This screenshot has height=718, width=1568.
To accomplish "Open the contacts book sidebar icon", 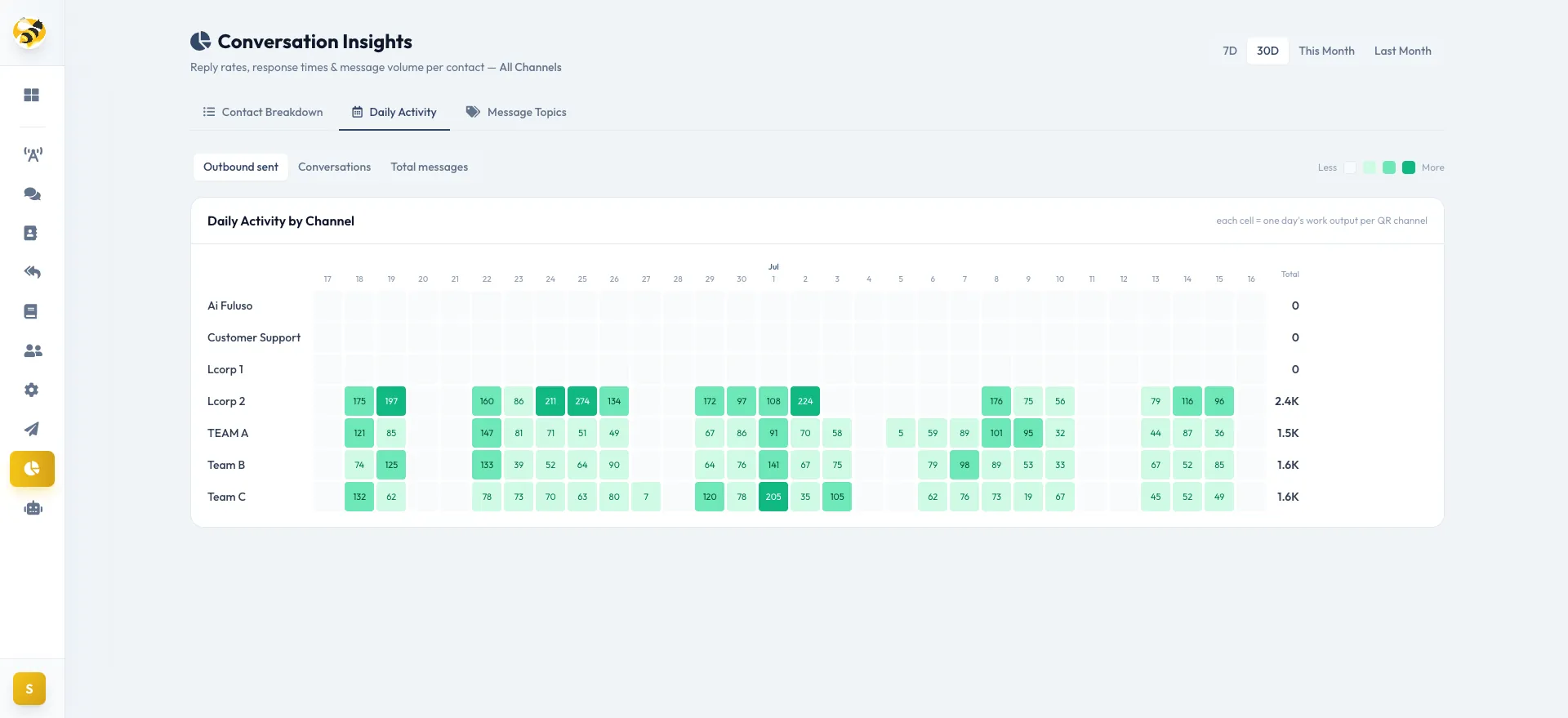I will click(32, 233).
